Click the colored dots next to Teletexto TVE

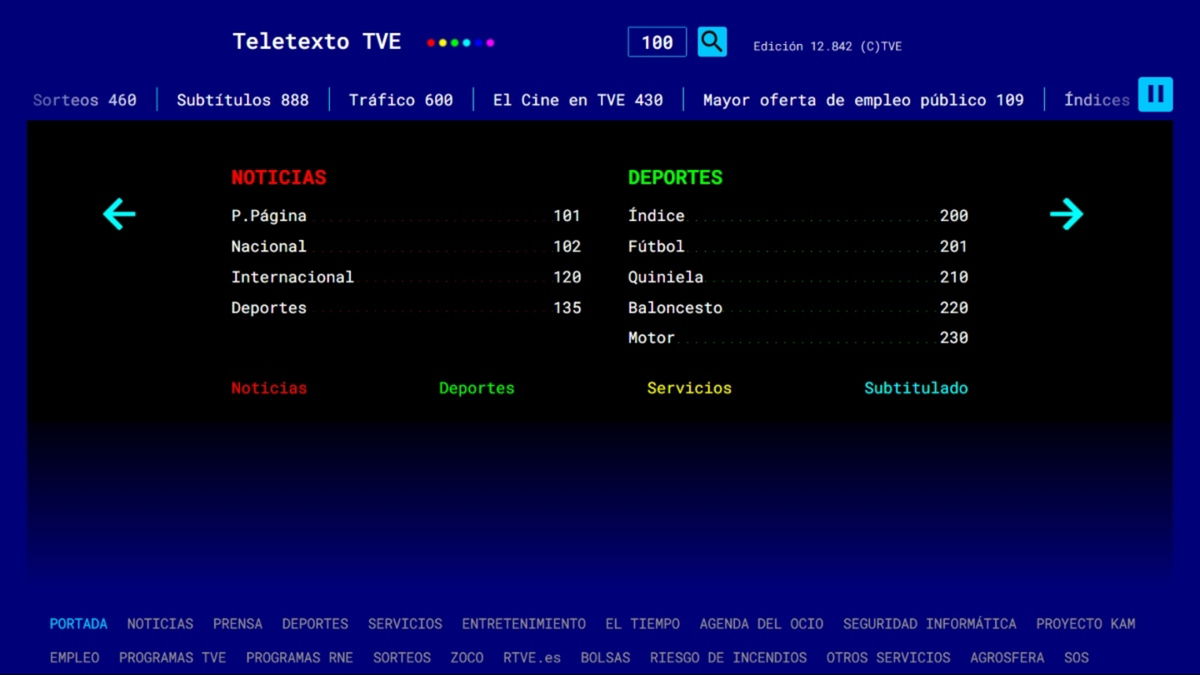tap(459, 42)
